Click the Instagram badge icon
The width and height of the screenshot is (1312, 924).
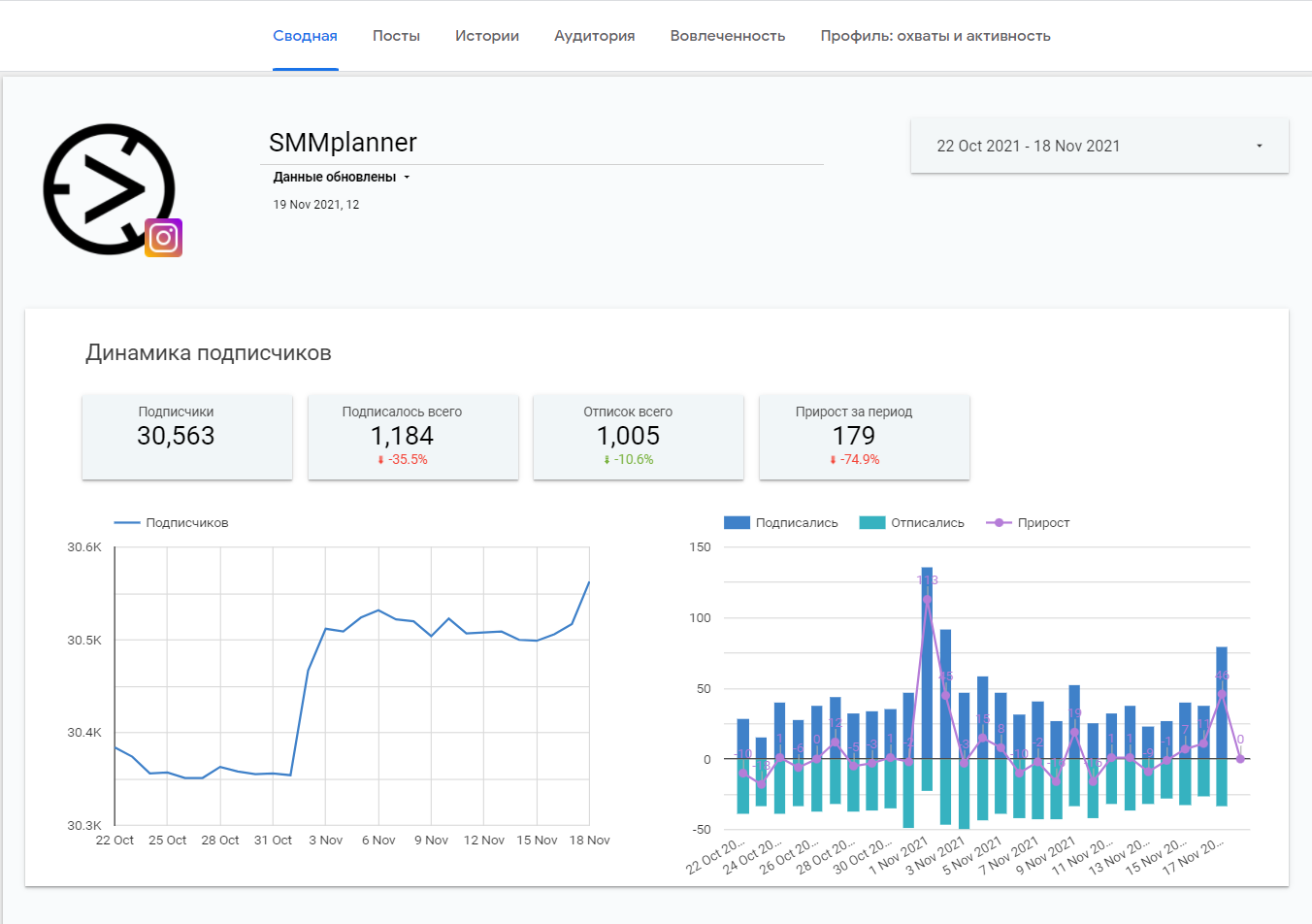click(x=164, y=238)
